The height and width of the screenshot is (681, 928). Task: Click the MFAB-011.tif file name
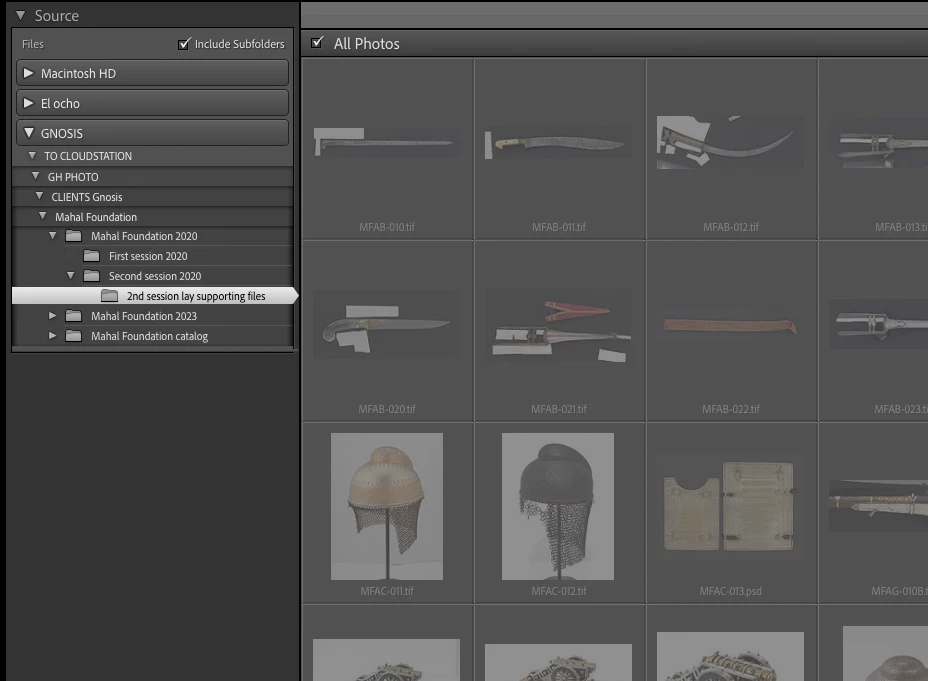tap(559, 227)
